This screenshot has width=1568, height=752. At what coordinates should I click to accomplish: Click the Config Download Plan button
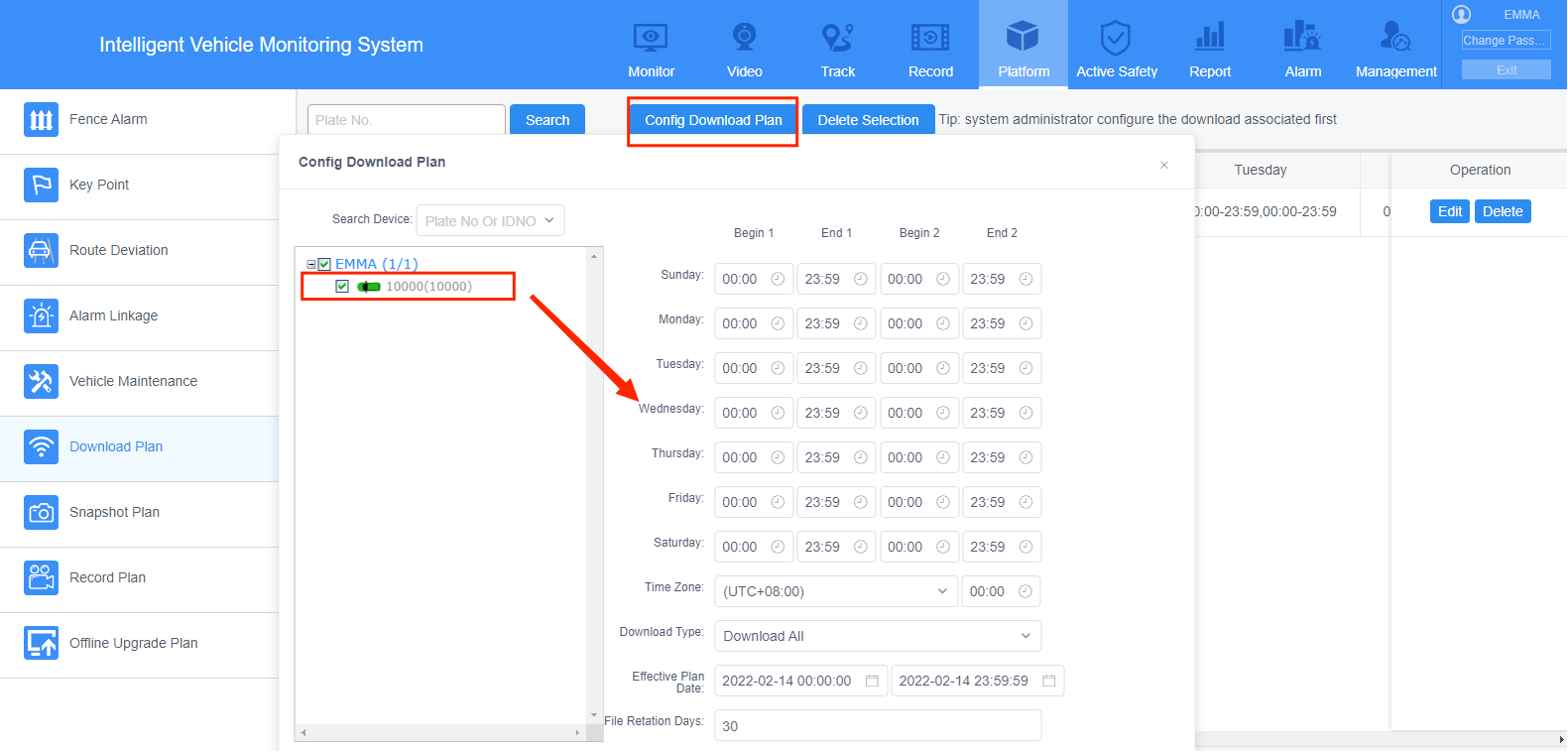(713, 120)
